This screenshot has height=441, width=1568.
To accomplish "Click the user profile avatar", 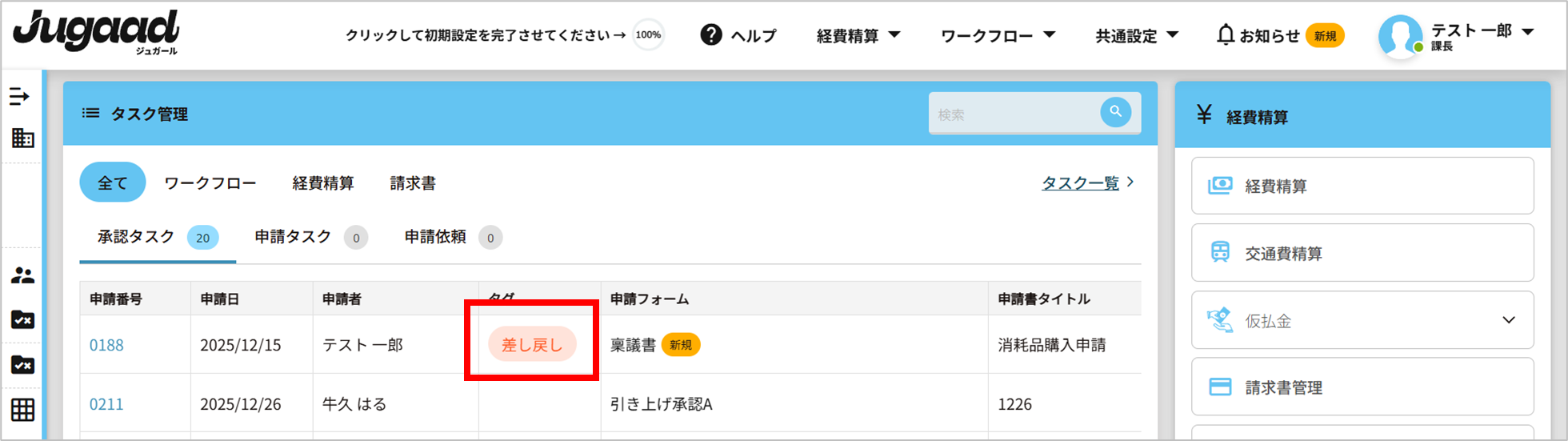I will [1399, 36].
